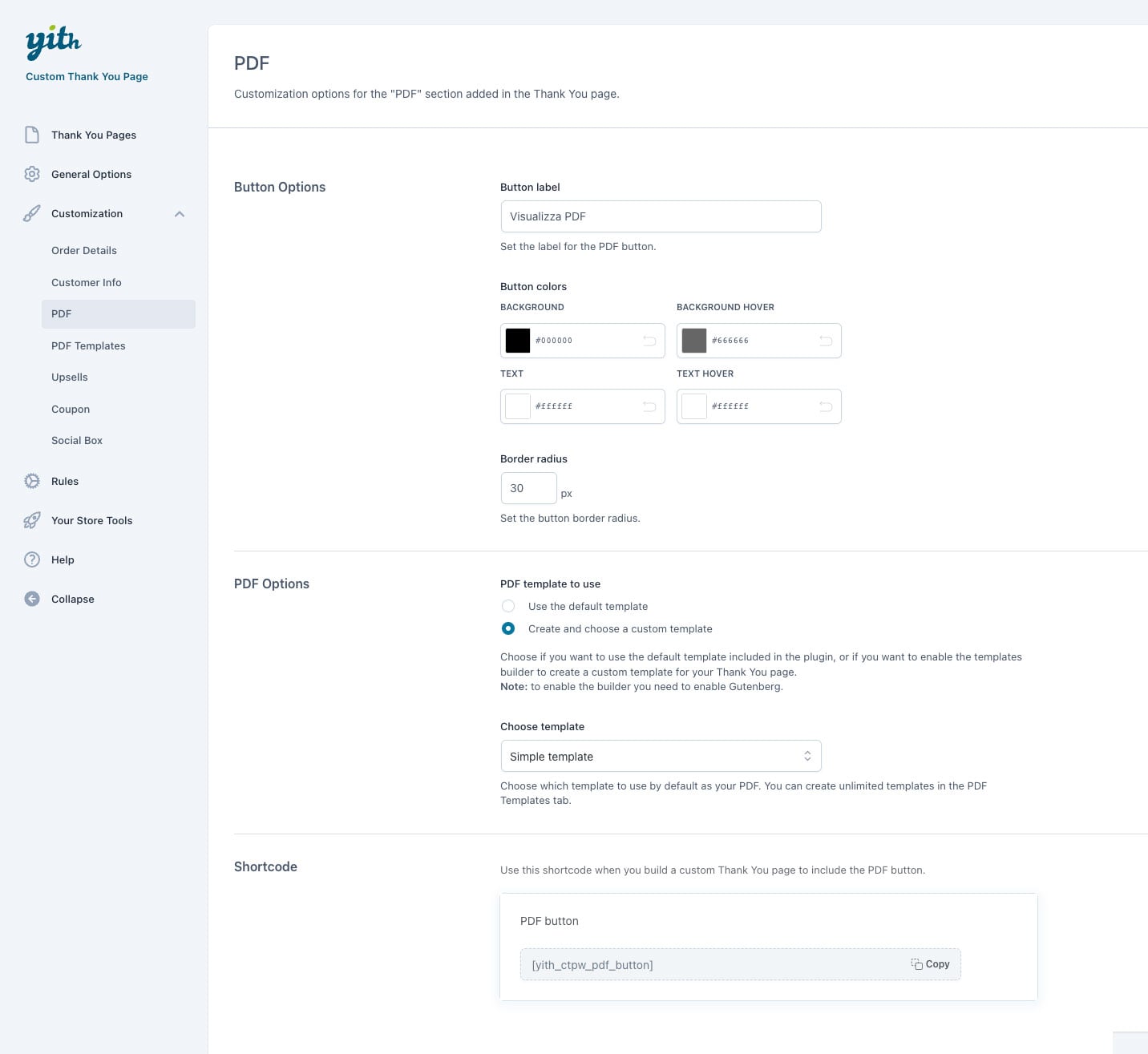Image resolution: width=1148 pixels, height=1054 pixels.
Task: Copy the PDF button shortcode
Action: (x=930, y=964)
